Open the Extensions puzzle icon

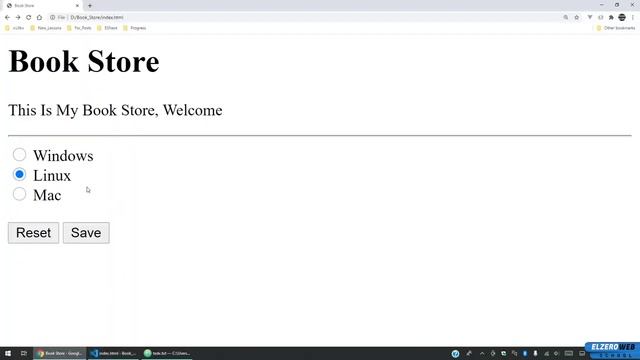[611, 18]
